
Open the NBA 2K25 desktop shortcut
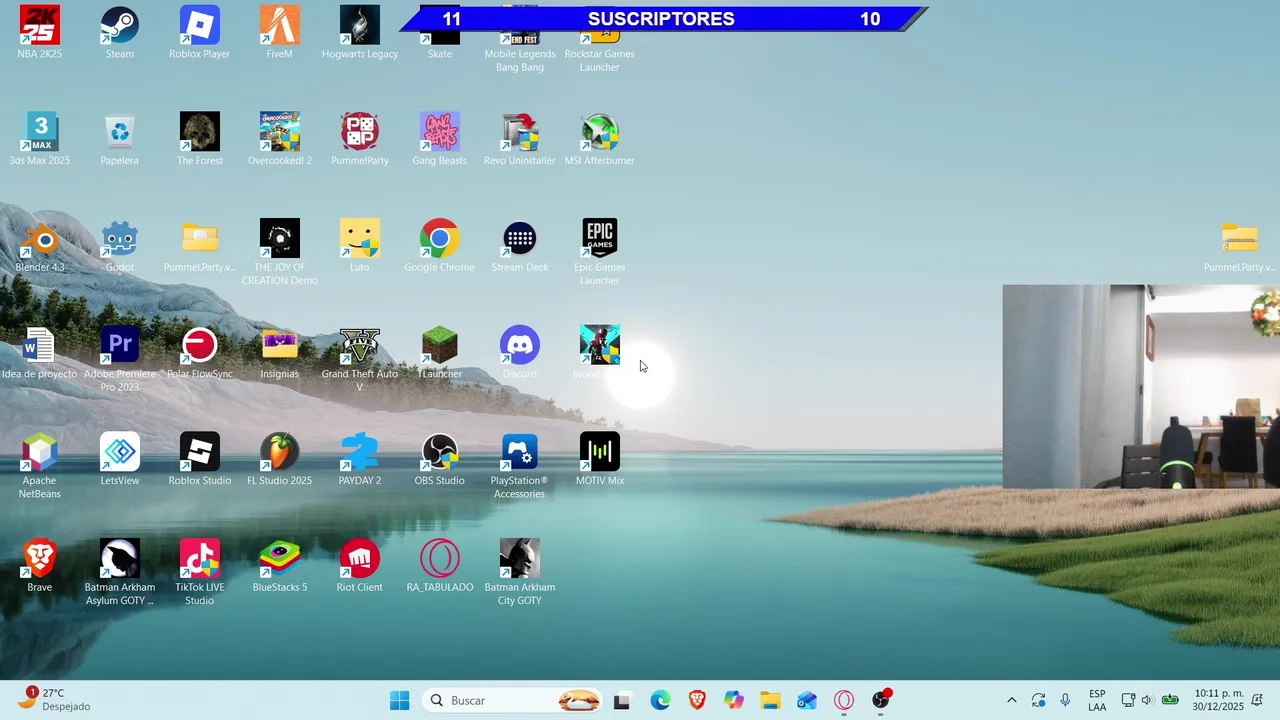point(40,26)
